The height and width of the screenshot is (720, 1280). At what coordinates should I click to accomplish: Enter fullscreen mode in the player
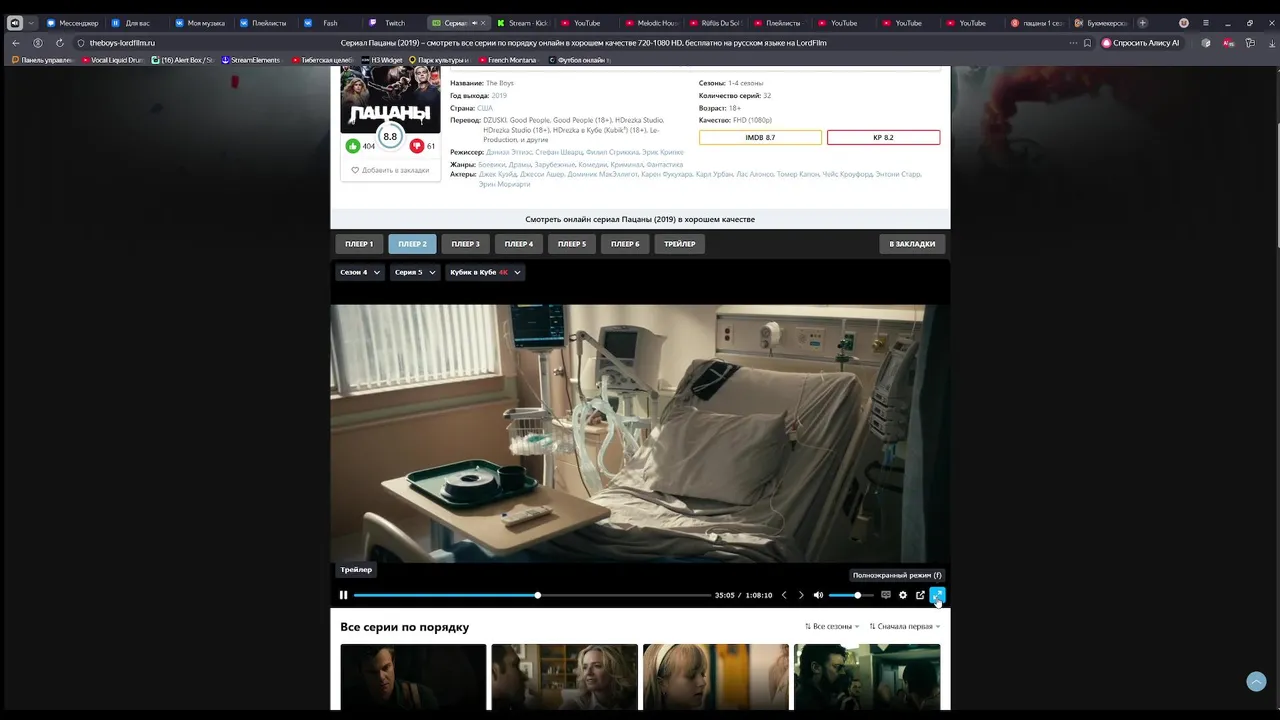point(937,595)
